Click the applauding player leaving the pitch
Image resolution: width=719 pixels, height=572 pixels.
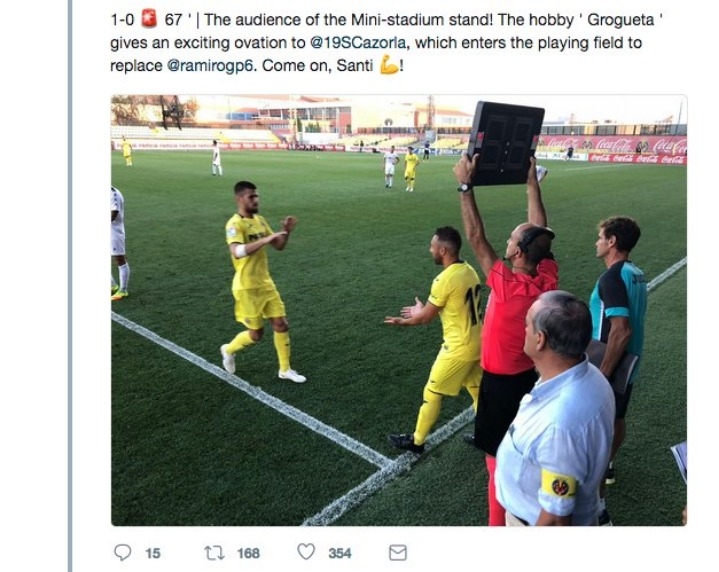point(259,282)
